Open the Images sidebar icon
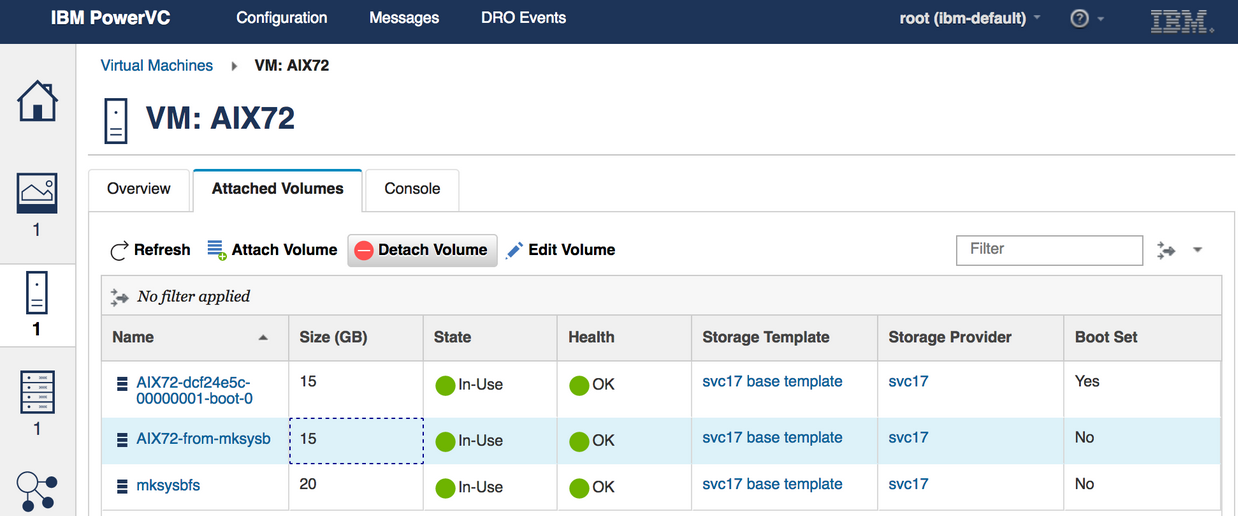The image size is (1238, 516). click(37, 193)
